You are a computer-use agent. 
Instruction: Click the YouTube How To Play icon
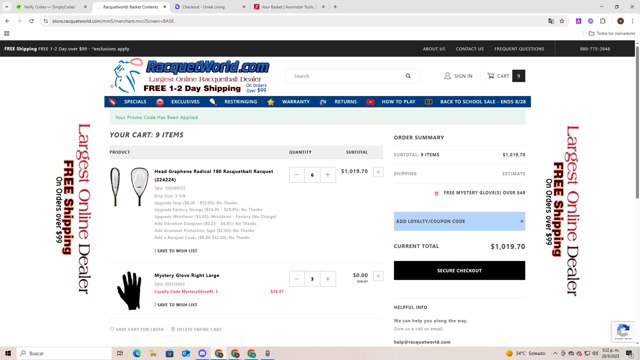point(370,102)
